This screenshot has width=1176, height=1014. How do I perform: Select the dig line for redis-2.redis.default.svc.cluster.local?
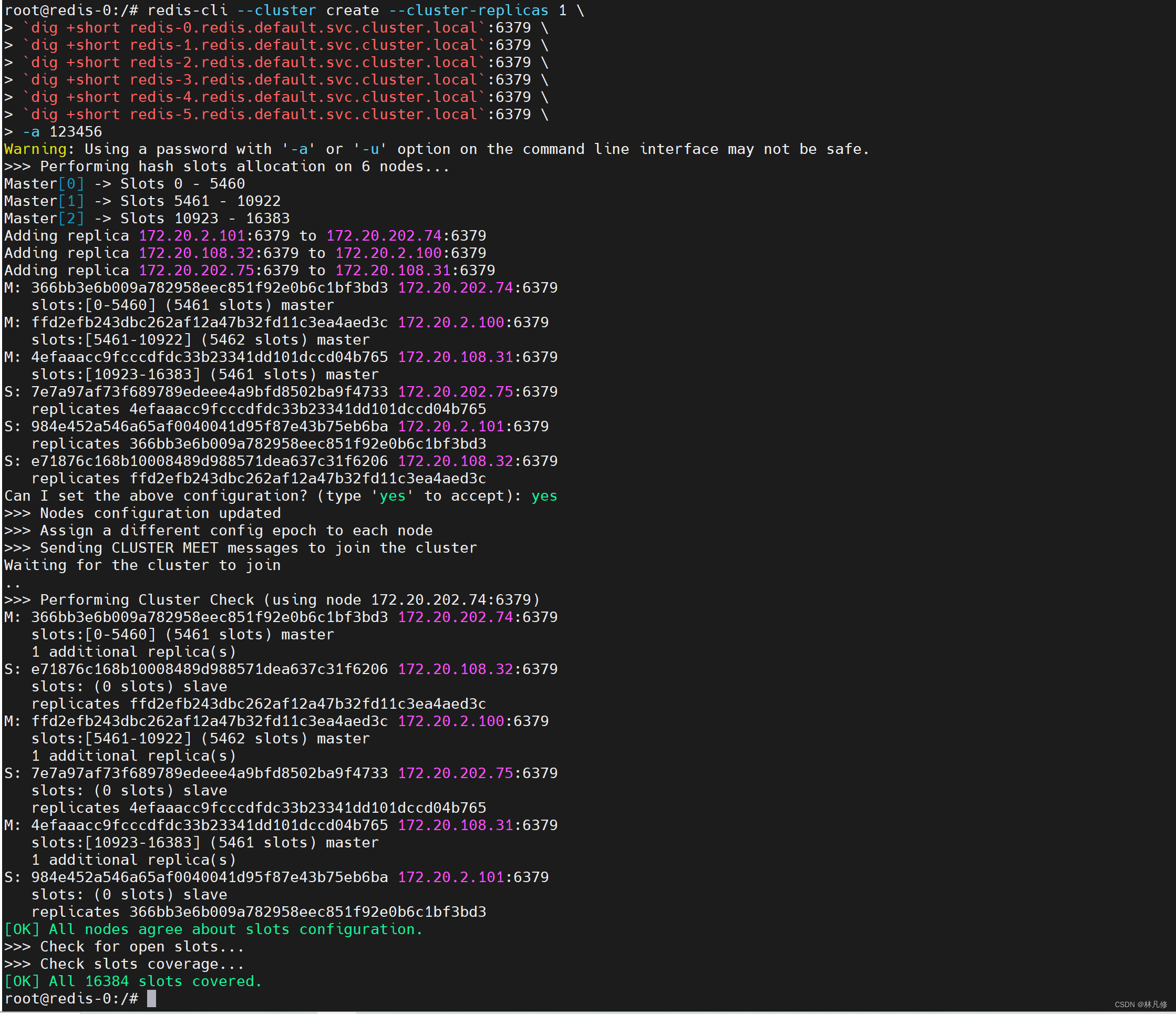coord(276,63)
